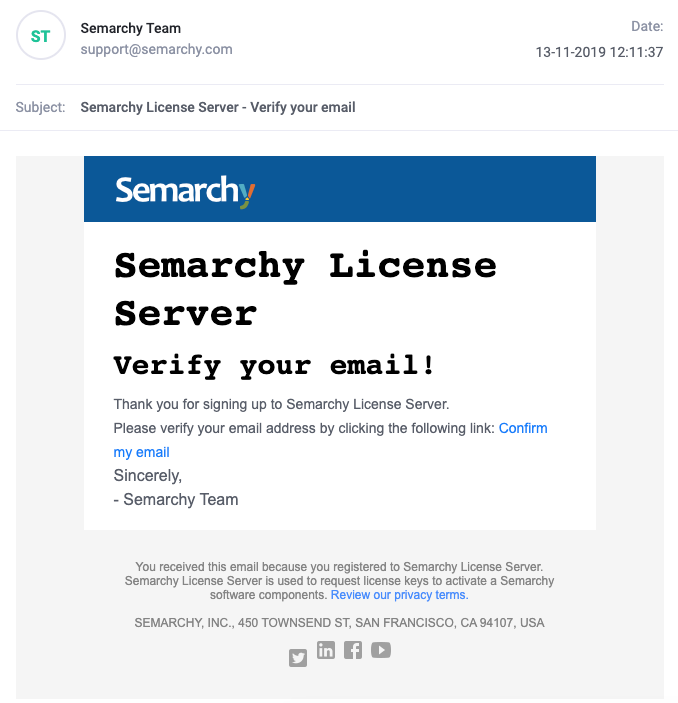
Task: Click the 'Subject:' label
Action: coord(40,107)
